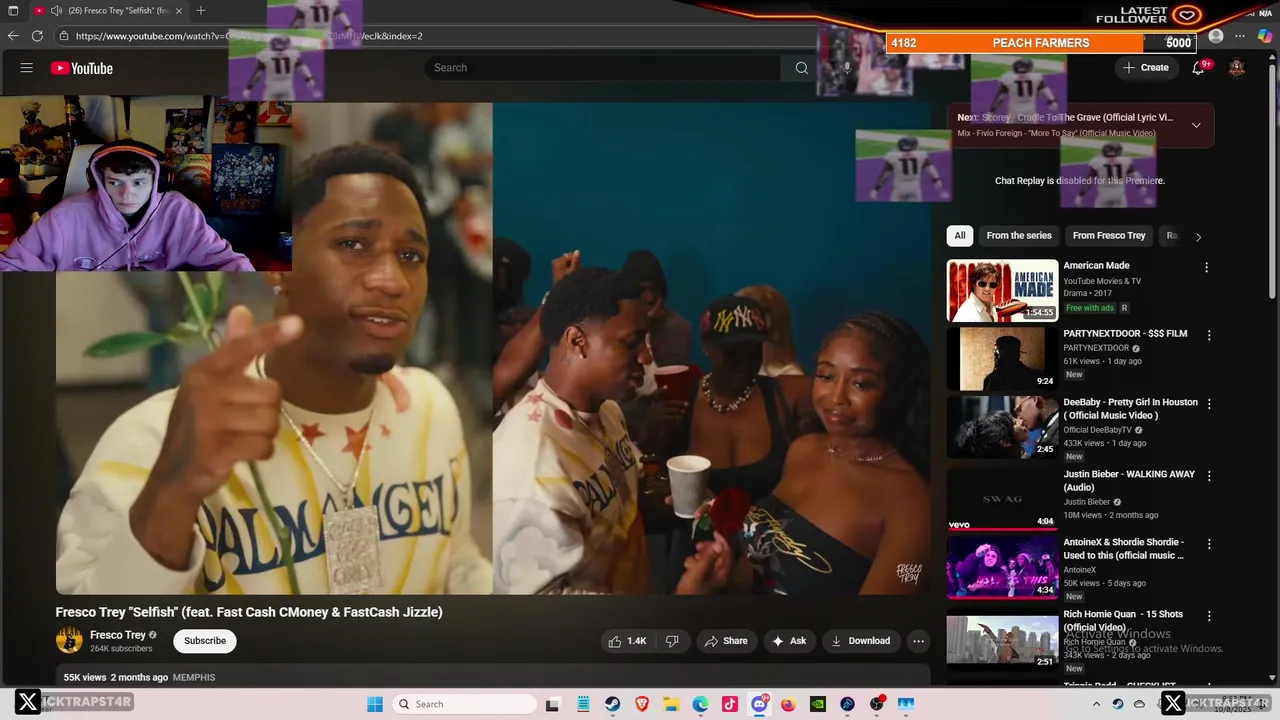
Task: Click the AntoineX channel name
Action: coord(1080,570)
